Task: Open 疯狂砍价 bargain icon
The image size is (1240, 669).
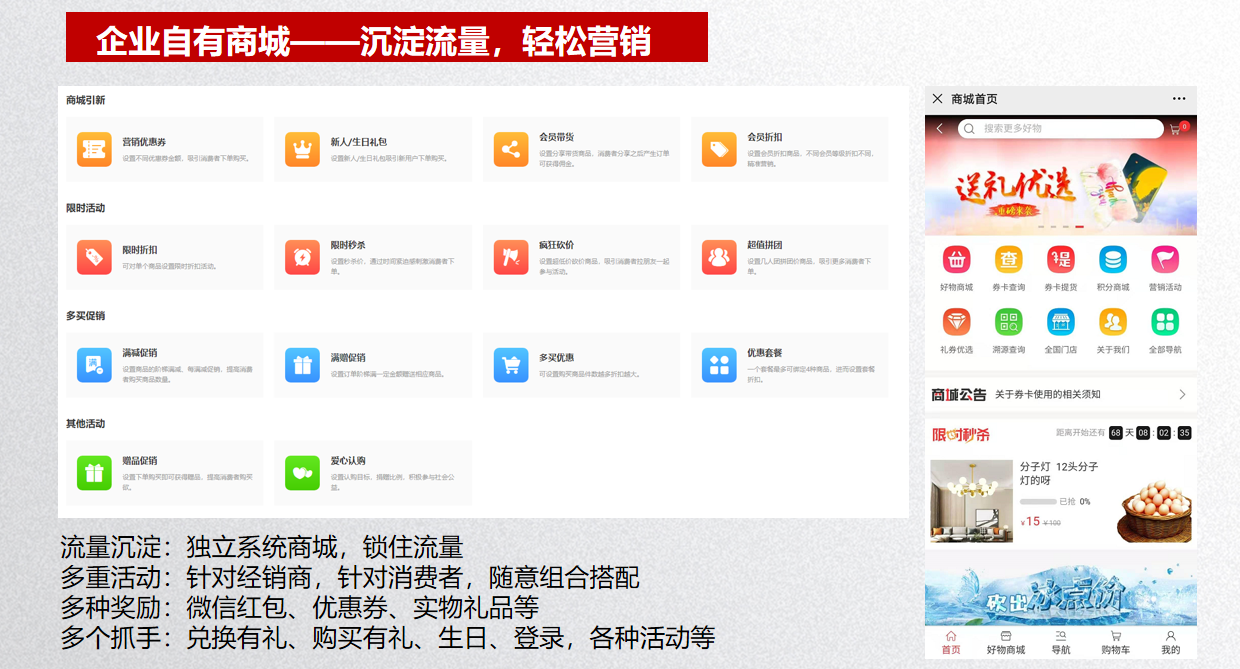Action: pos(511,257)
